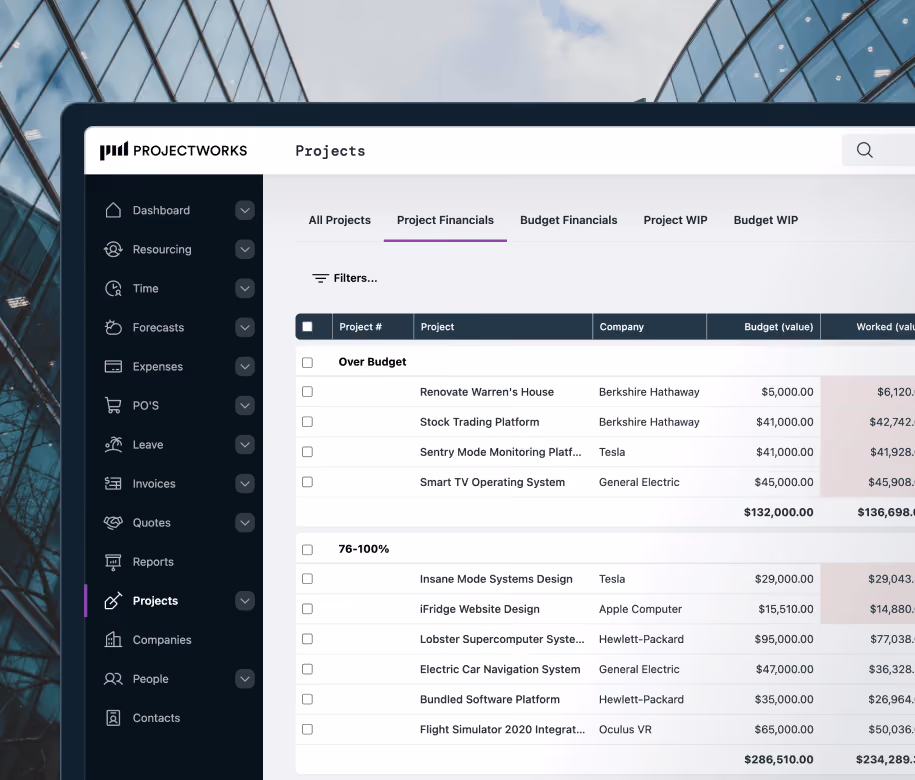Check the 76-100% group checkbox

coord(308,550)
